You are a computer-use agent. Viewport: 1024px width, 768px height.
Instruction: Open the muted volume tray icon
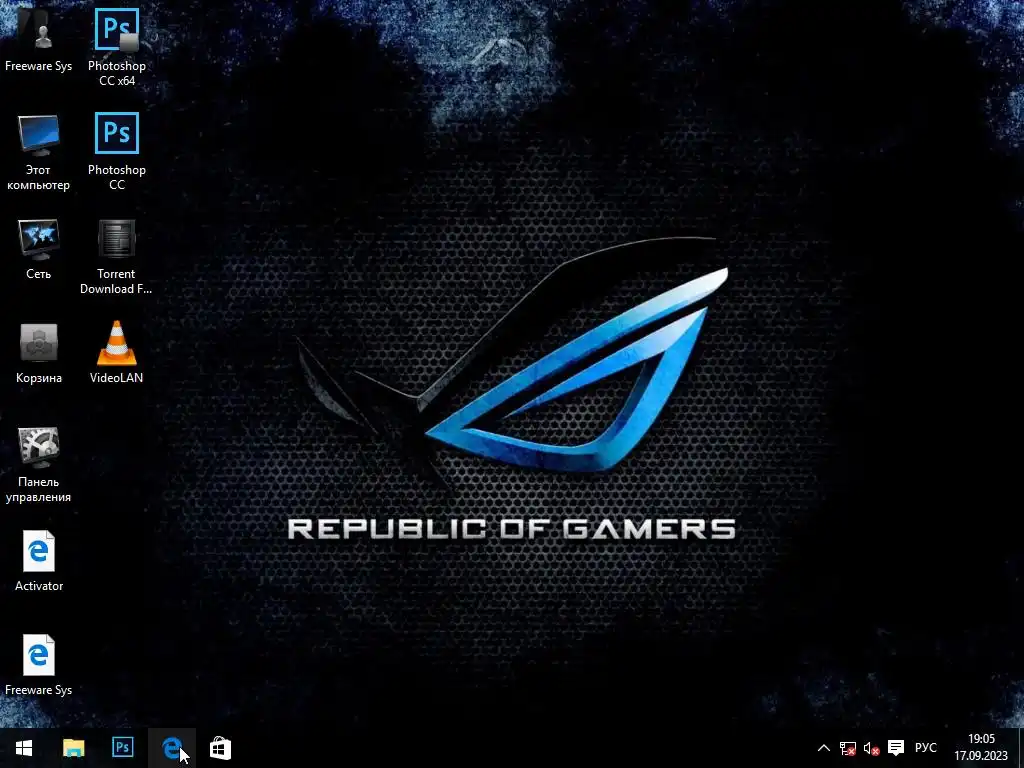tap(871, 748)
